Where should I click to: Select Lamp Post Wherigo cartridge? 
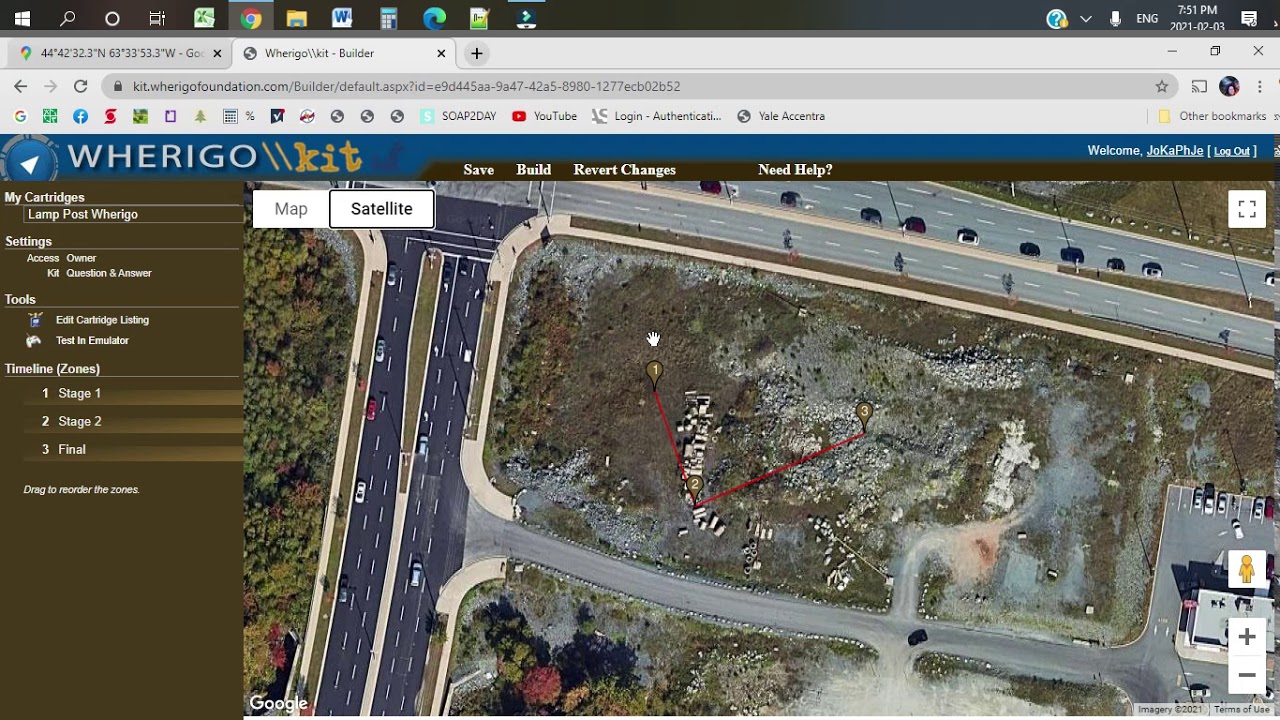click(x=83, y=215)
